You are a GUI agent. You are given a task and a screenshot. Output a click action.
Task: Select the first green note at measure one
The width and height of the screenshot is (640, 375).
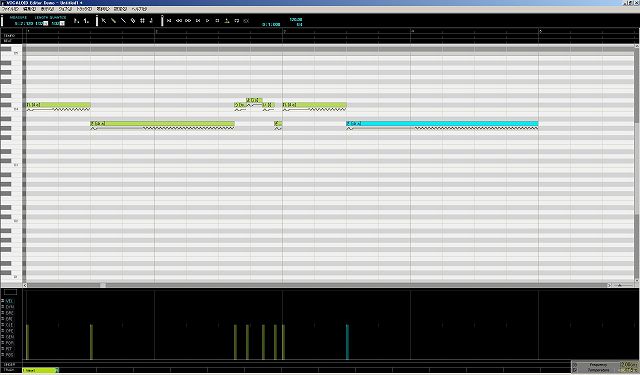[58, 105]
